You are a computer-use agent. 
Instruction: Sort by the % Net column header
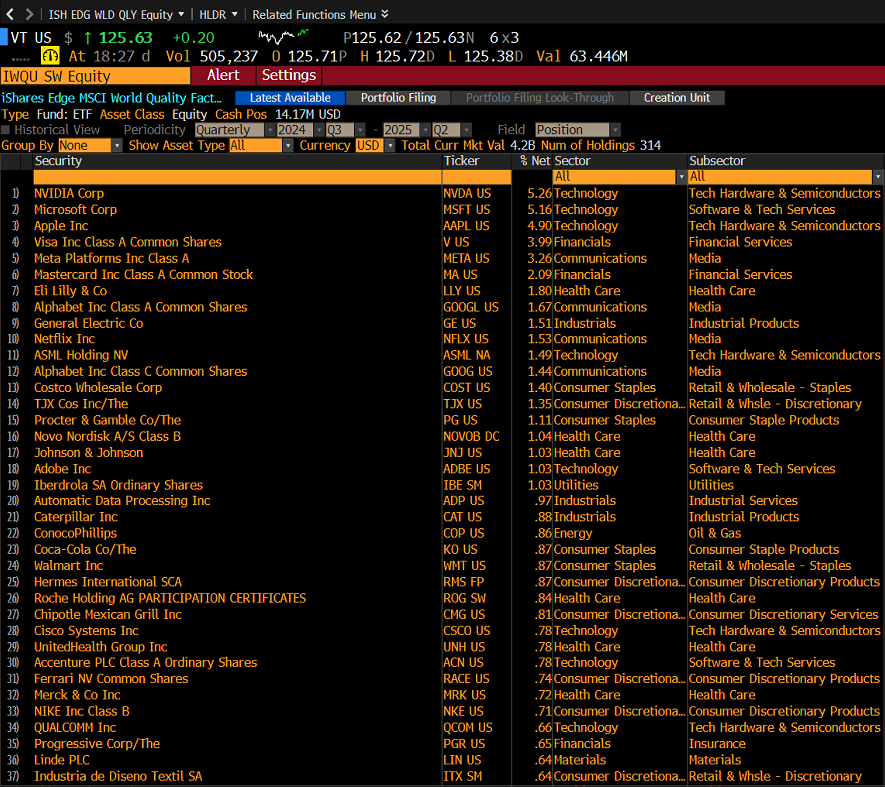coord(534,161)
